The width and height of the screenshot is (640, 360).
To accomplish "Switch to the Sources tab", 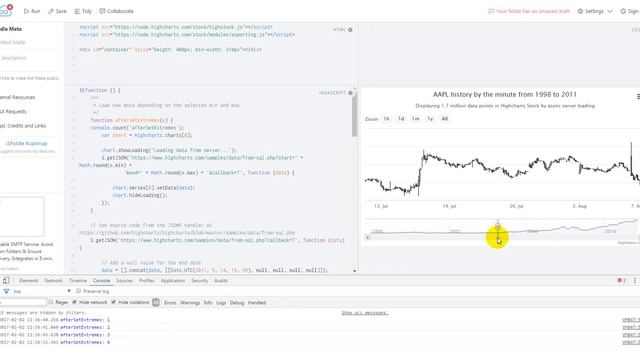I will (124, 281).
